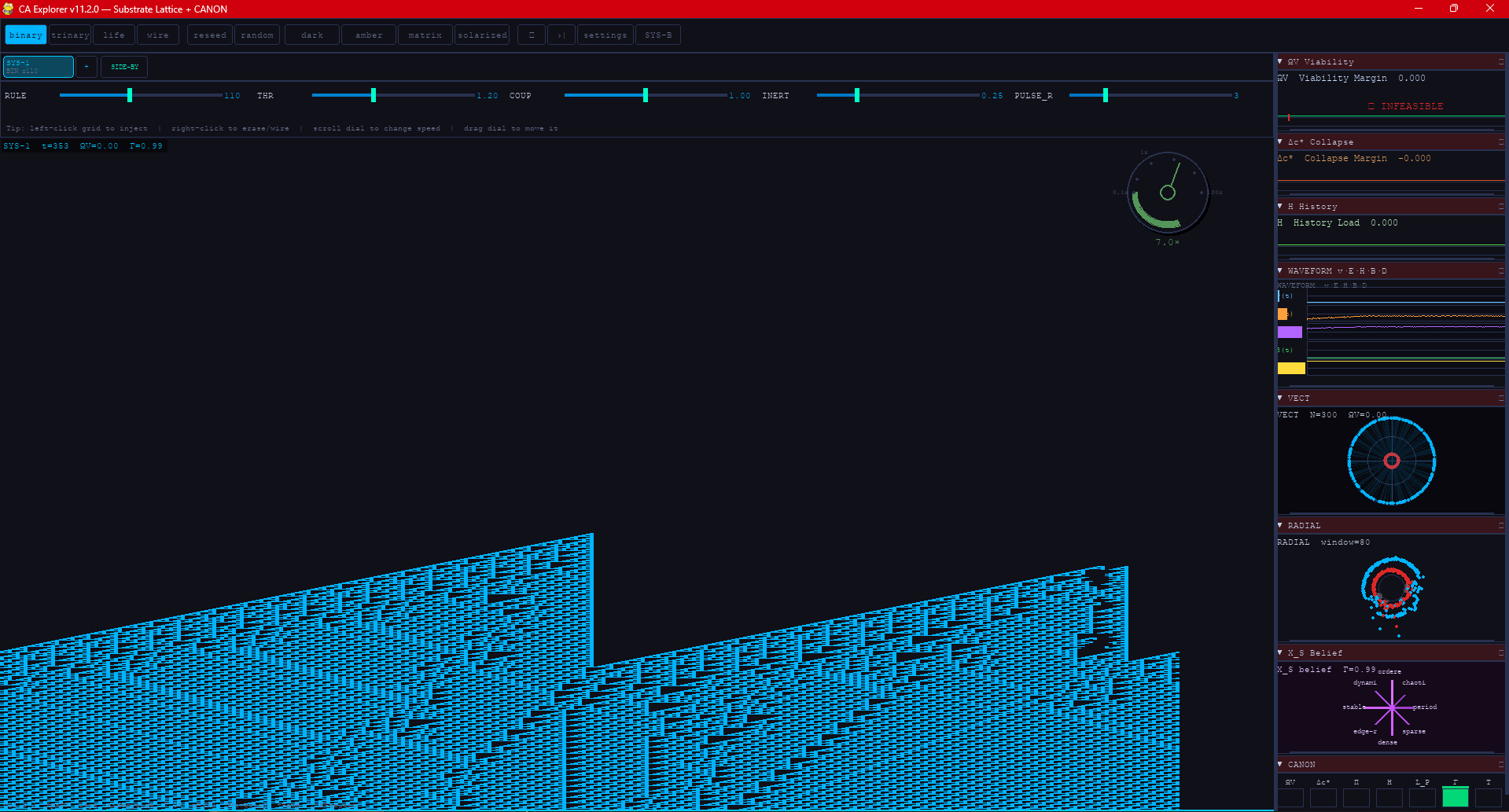Click the SYS-1 t=353 status readout

(83, 145)
